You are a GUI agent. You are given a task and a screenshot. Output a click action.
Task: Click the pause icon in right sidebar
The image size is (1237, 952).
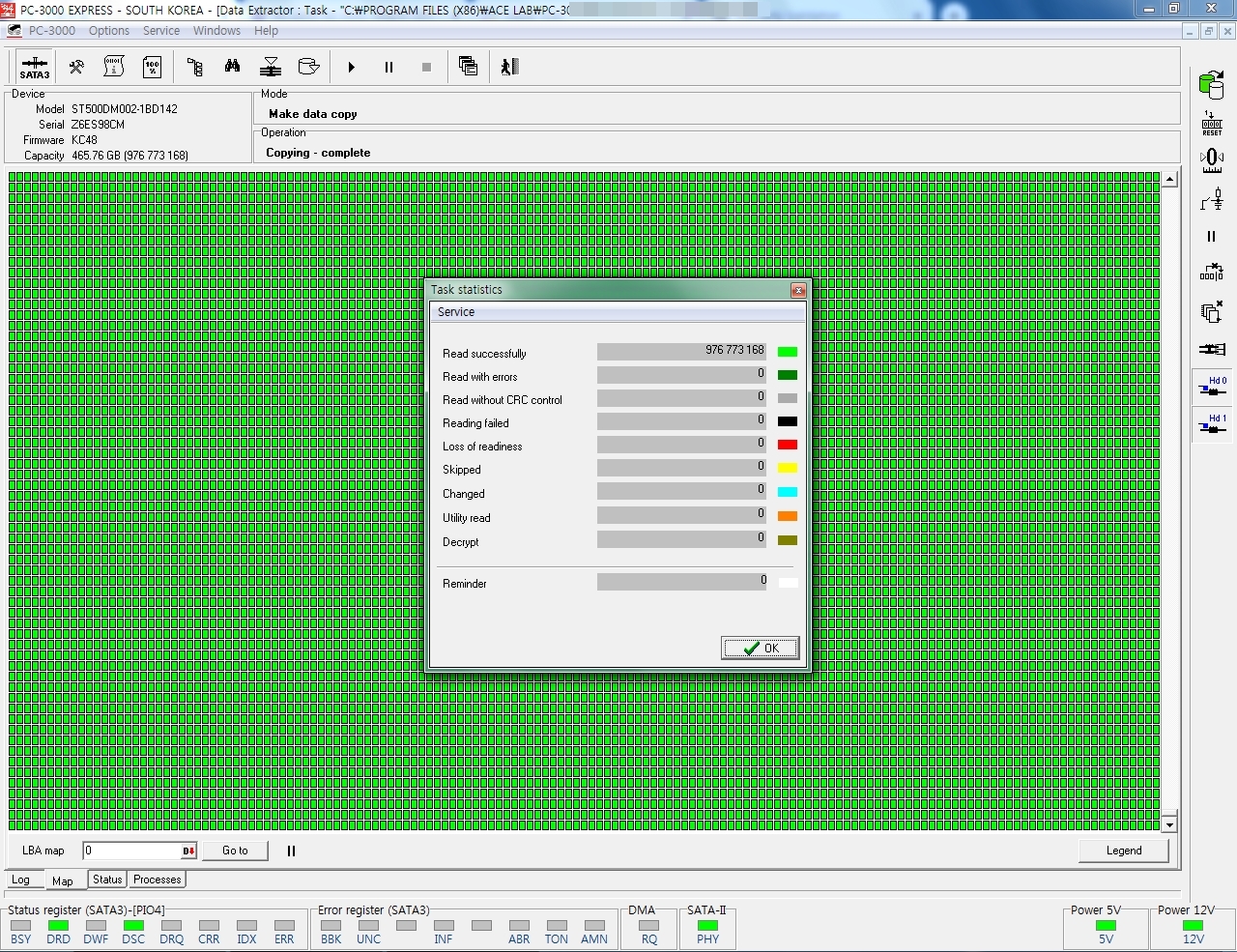coord(1212,236)
